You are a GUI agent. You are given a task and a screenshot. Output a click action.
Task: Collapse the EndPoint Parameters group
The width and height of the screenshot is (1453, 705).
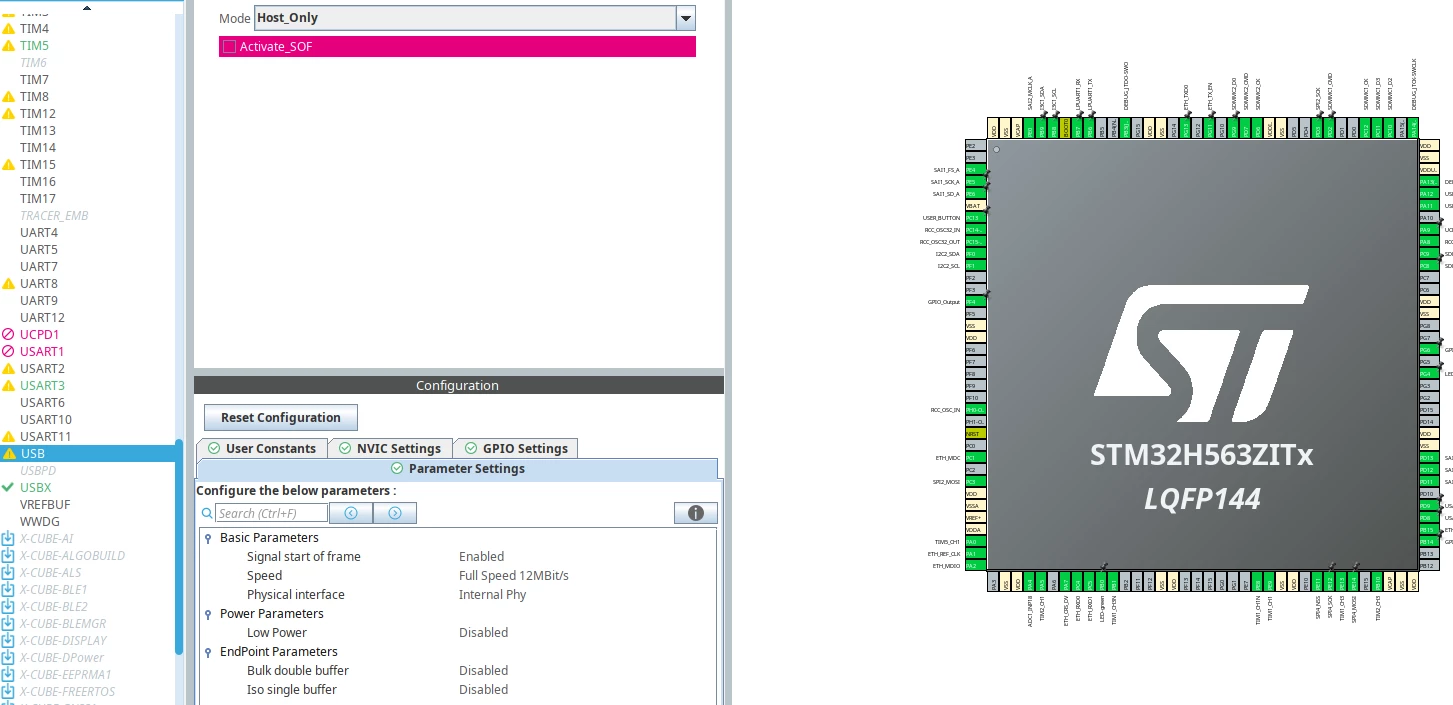coord(208,652)
